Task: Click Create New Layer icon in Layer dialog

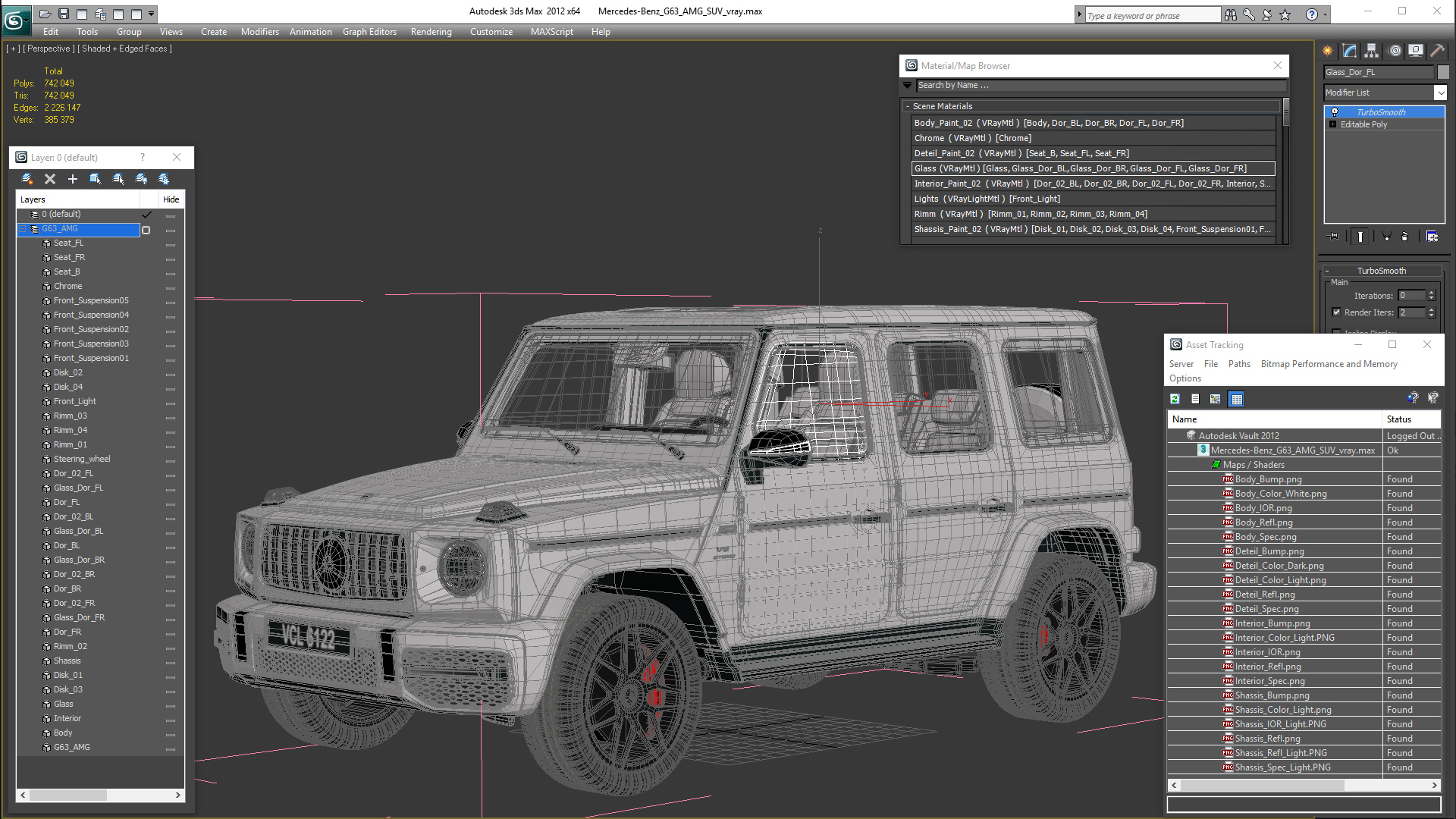Action: [27, 179]
